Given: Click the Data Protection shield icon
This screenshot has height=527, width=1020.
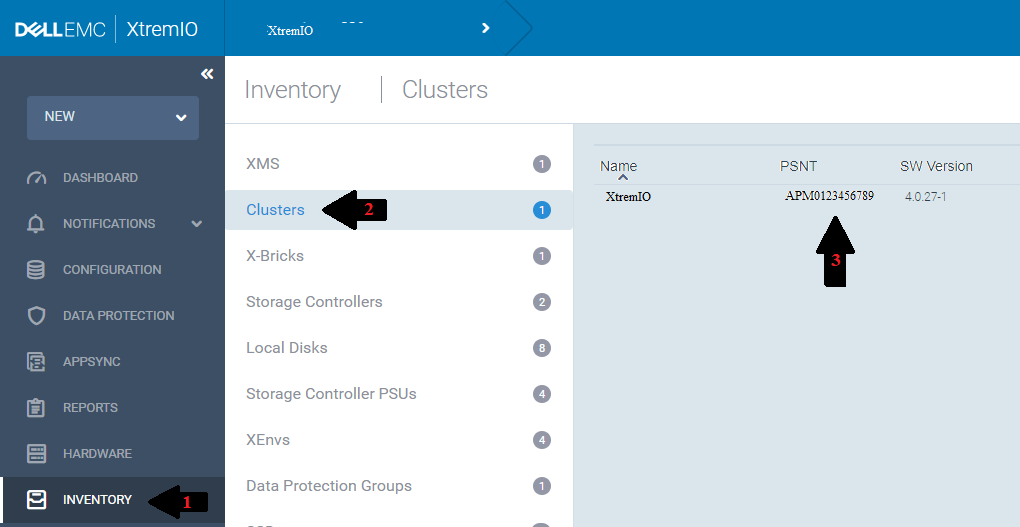Looking at the screenshot, I should (x=37, y=316).
